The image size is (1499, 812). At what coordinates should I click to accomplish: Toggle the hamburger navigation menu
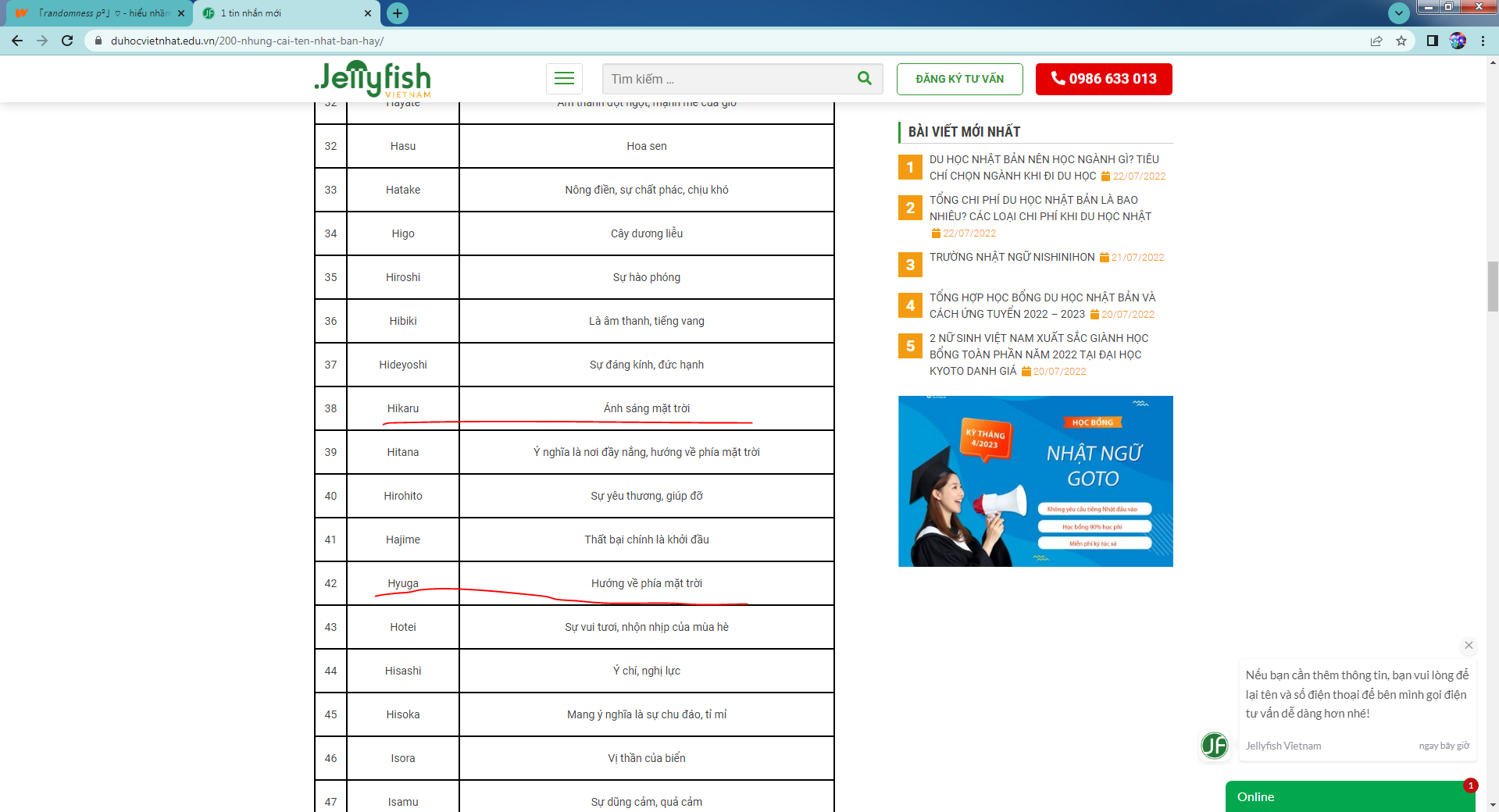[x=564, y=79]
